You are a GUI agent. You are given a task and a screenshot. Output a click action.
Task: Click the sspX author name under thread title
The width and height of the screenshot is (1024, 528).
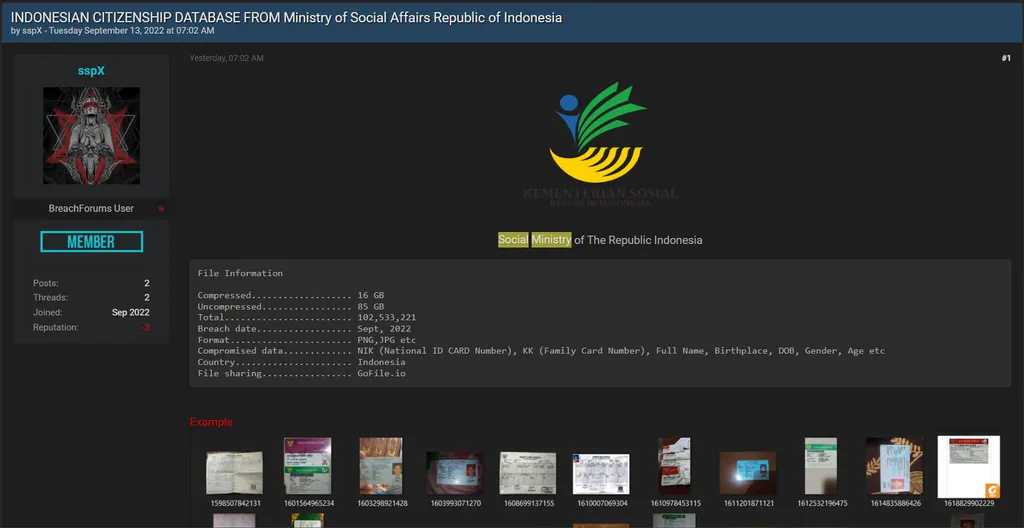33,31
